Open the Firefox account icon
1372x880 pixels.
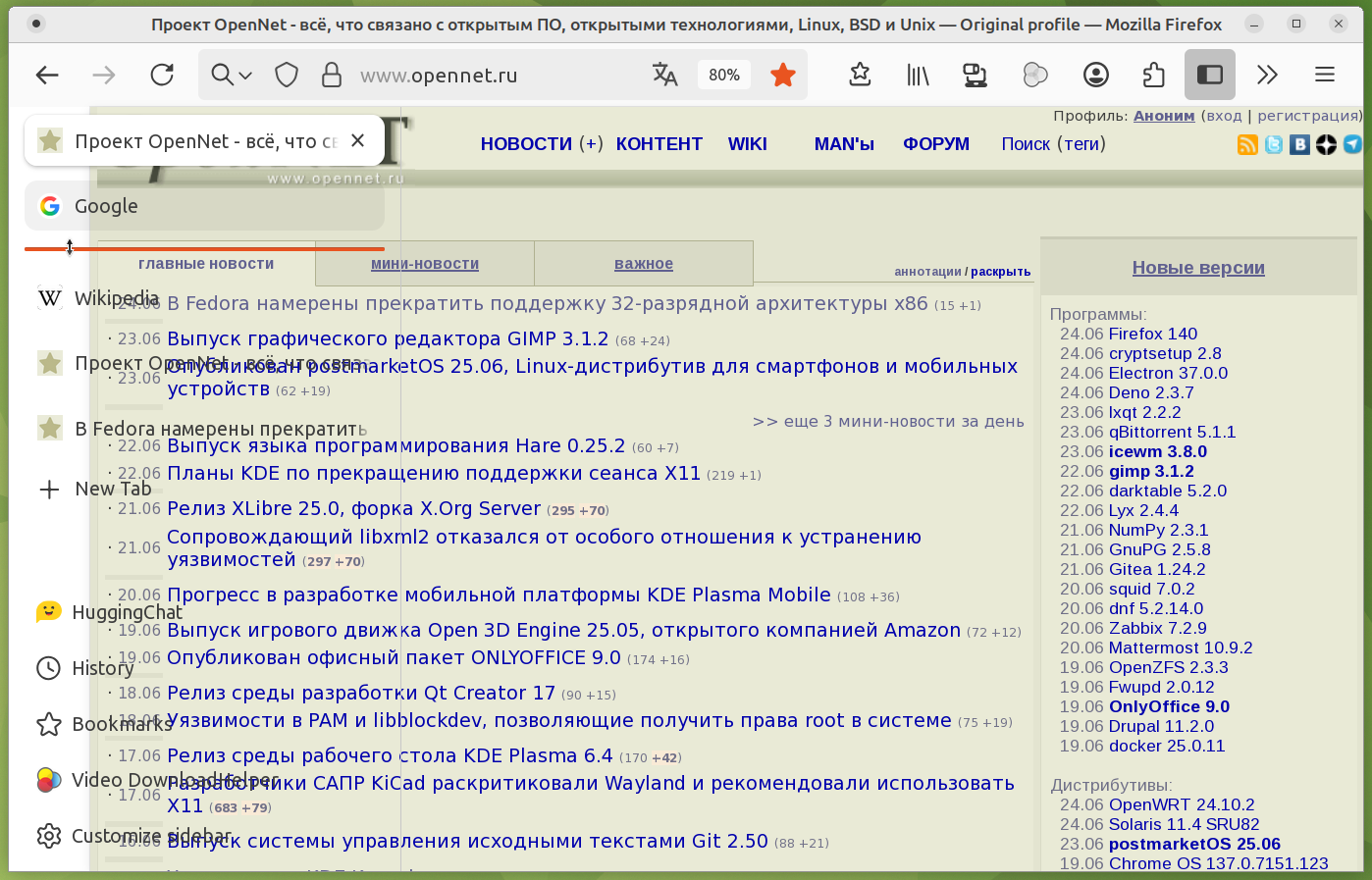pyautogui.click(x=1096, y=75)
